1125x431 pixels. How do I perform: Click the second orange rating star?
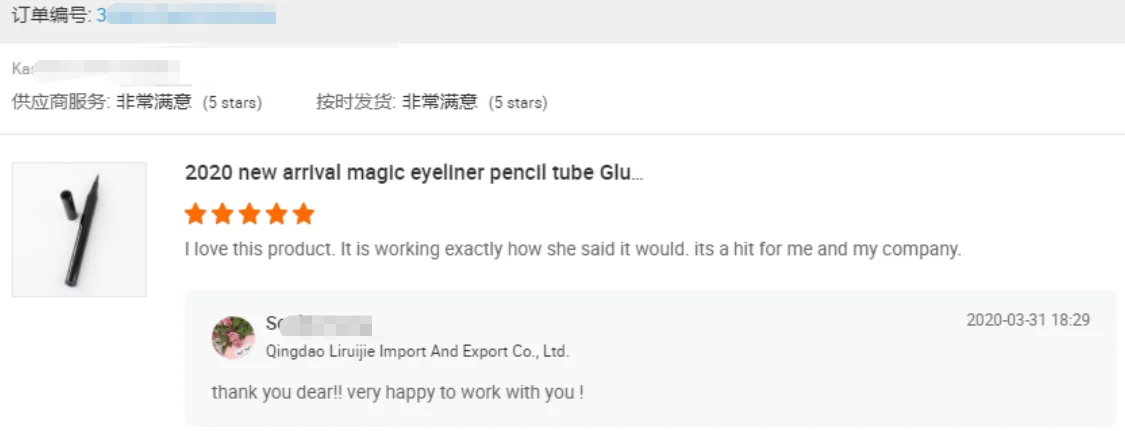223,214
